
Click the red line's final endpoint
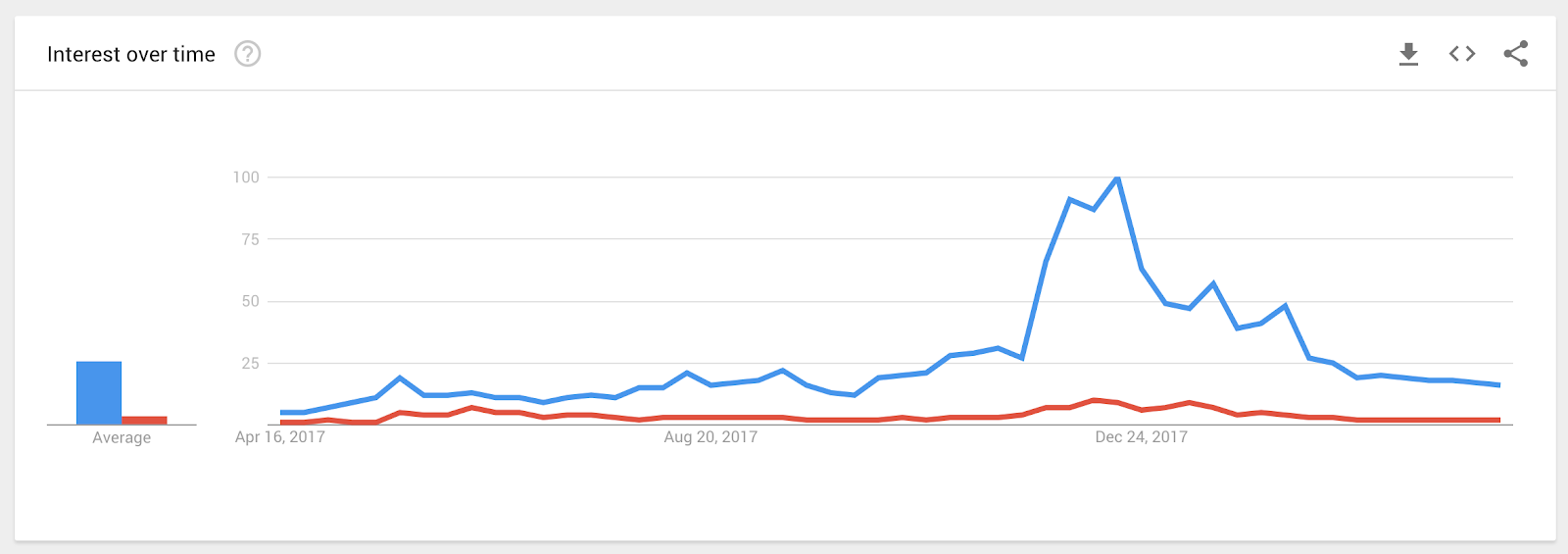(x=1498, y=420)
